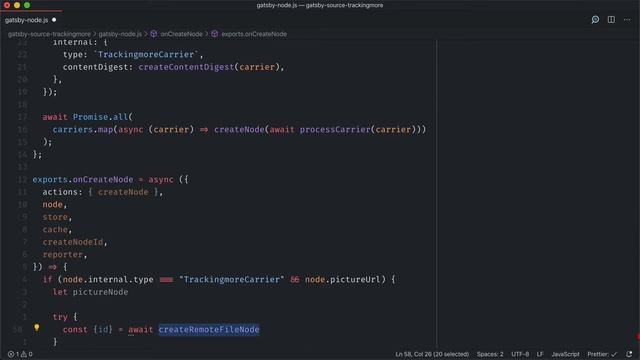
Task: Open the onCreateNode breadcrumb symbol
Action: pos(181,34)
